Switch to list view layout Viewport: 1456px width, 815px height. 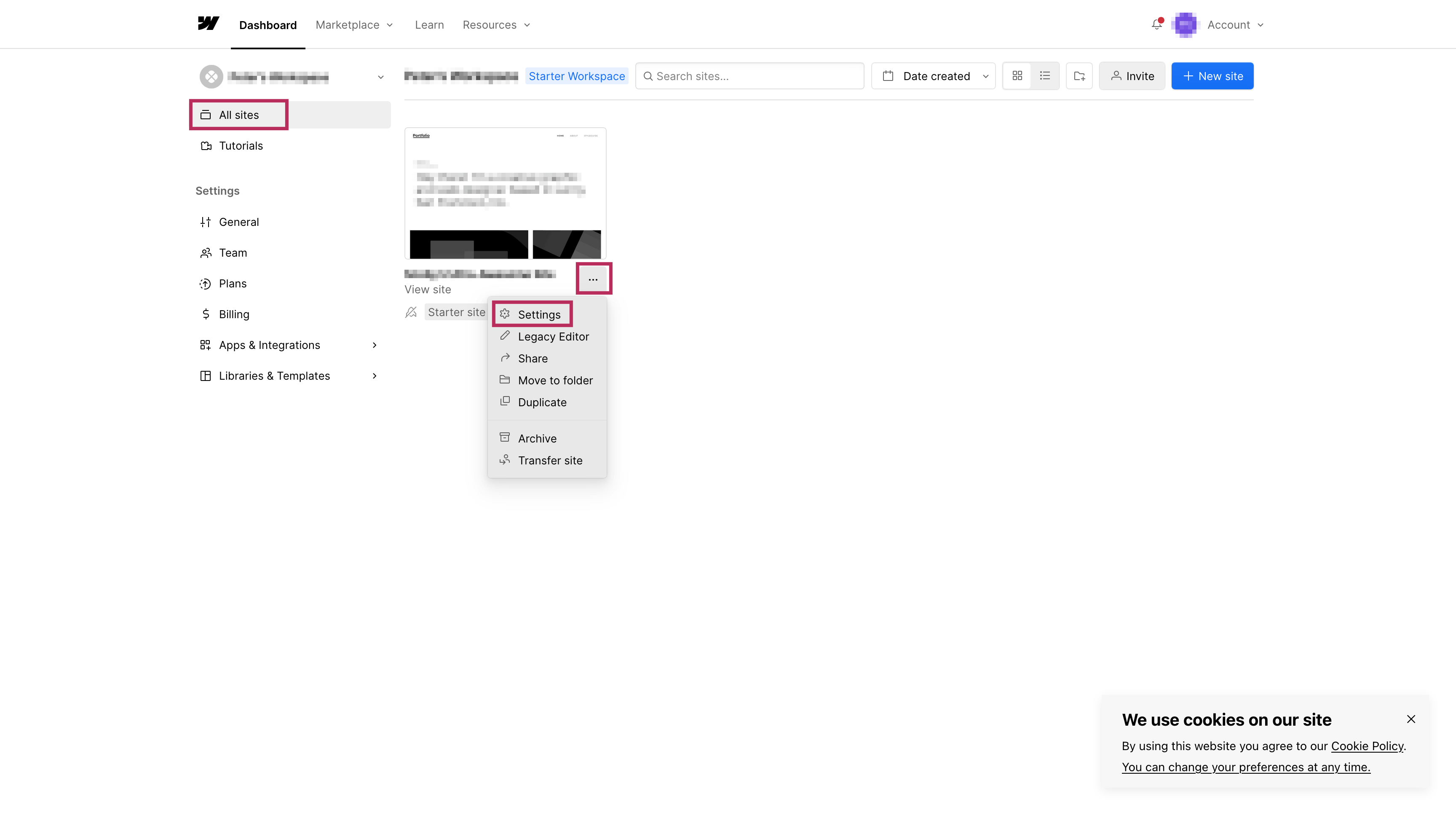(x=1044, y=76)
